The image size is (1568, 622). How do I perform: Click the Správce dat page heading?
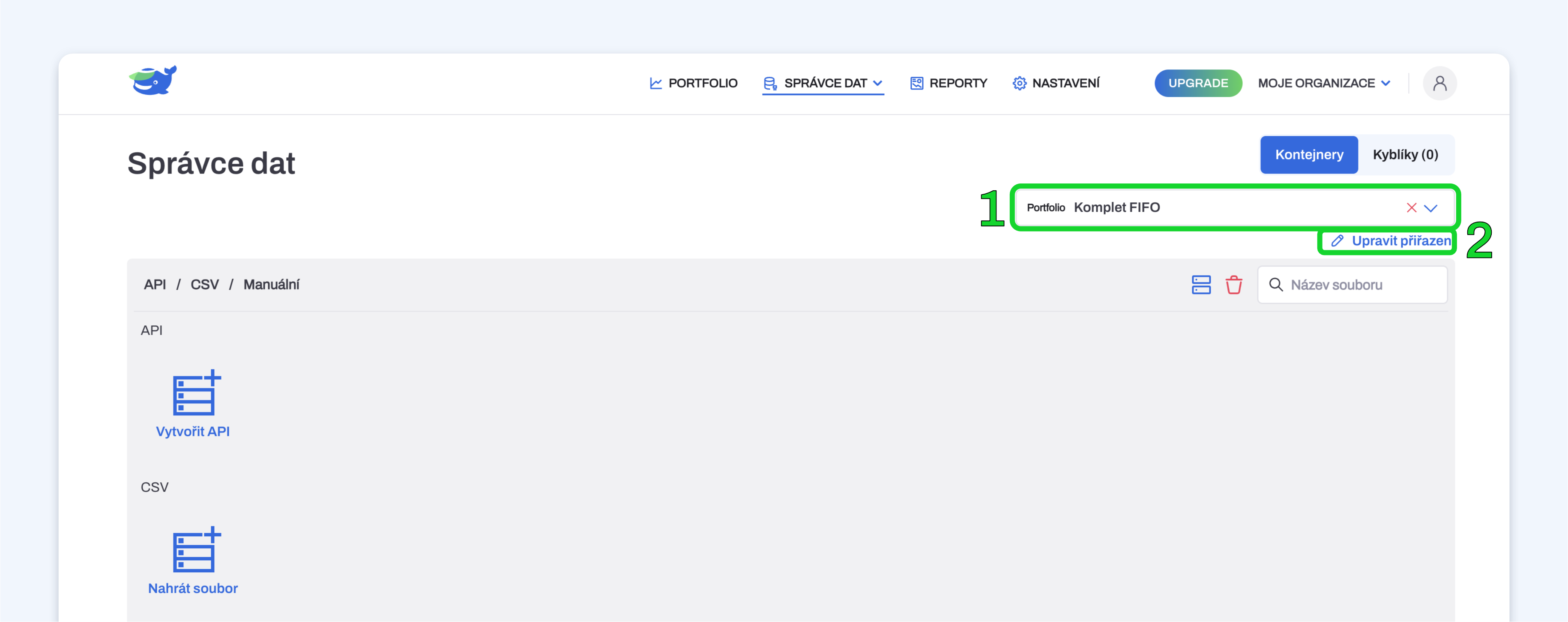coord(211,163)
